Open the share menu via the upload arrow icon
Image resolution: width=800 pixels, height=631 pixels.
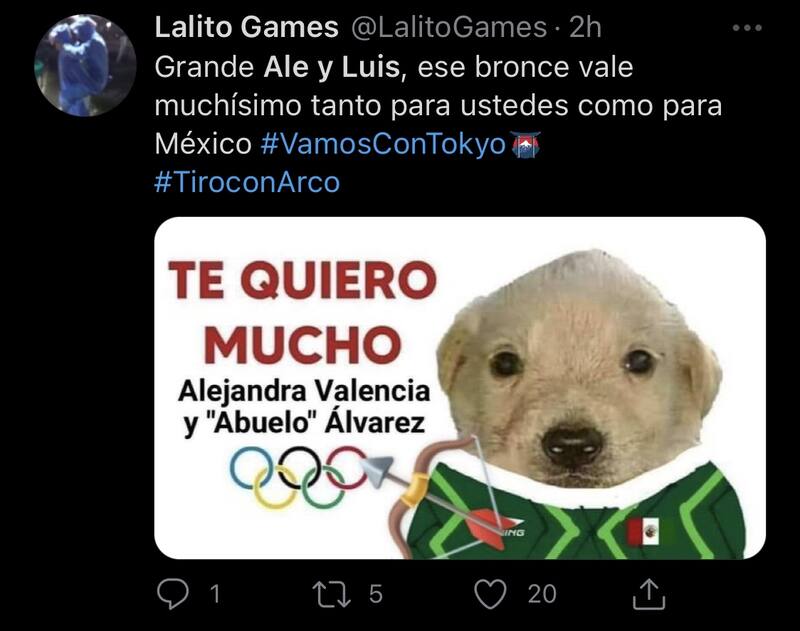[x=648, y=594]
